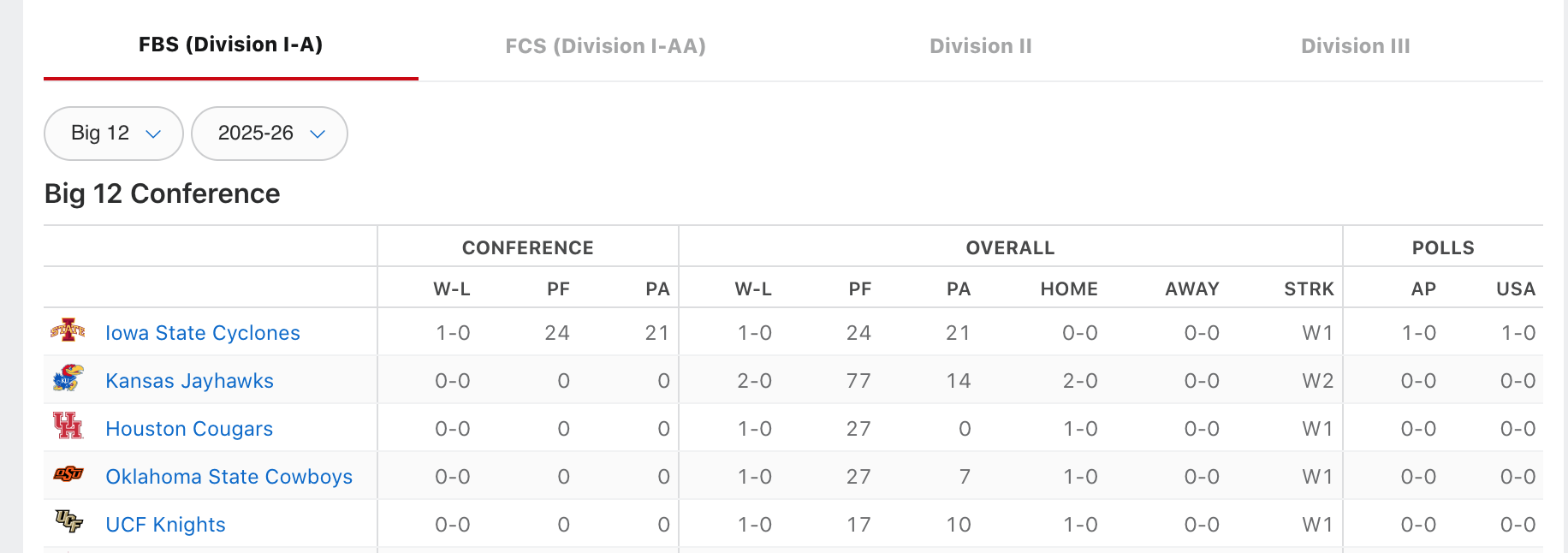Open the Big 12 conference dropdown

(114, 134)
